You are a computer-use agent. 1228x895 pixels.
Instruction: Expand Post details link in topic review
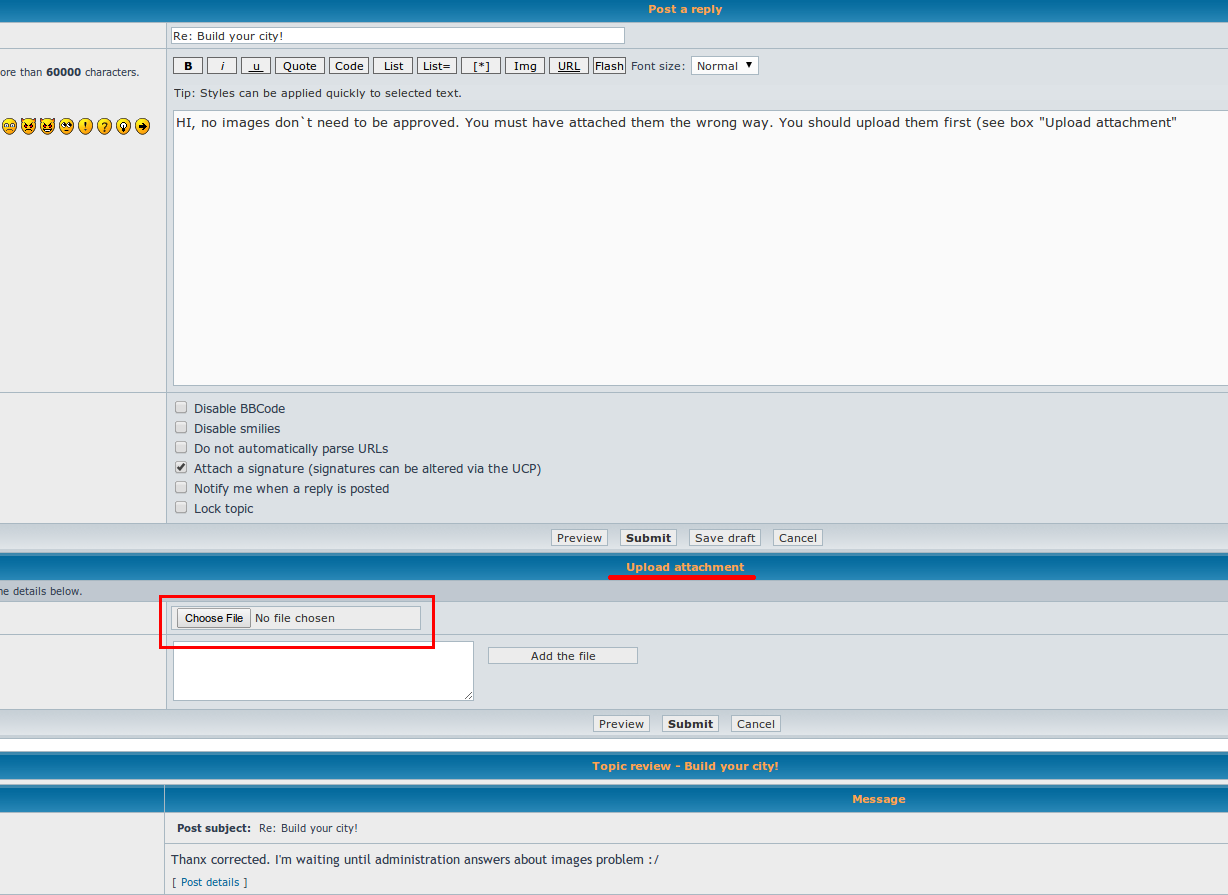coord(209,882)
